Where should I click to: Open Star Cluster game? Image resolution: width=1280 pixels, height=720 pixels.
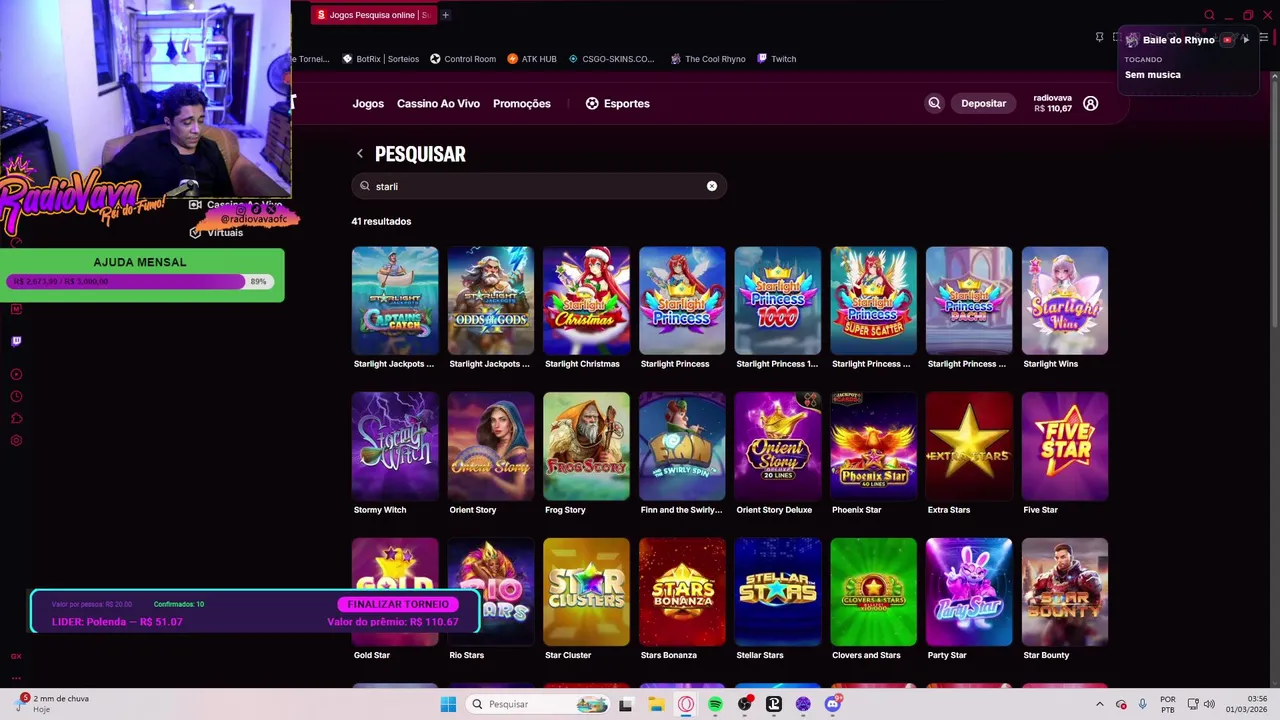click(x=586, y=592)
